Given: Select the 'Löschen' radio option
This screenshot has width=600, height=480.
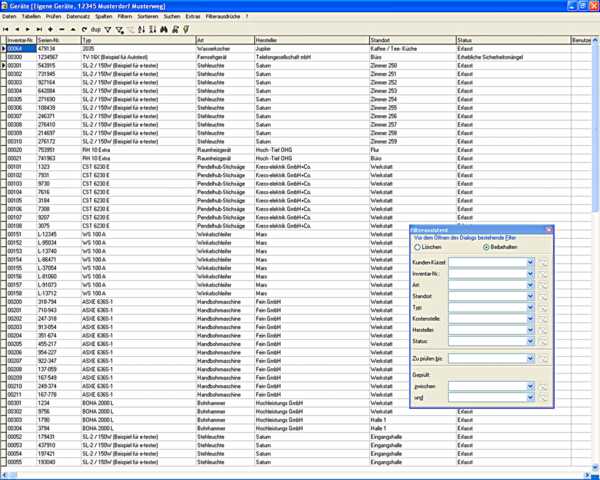Looking at the screenshot, I should click(418, 245).
